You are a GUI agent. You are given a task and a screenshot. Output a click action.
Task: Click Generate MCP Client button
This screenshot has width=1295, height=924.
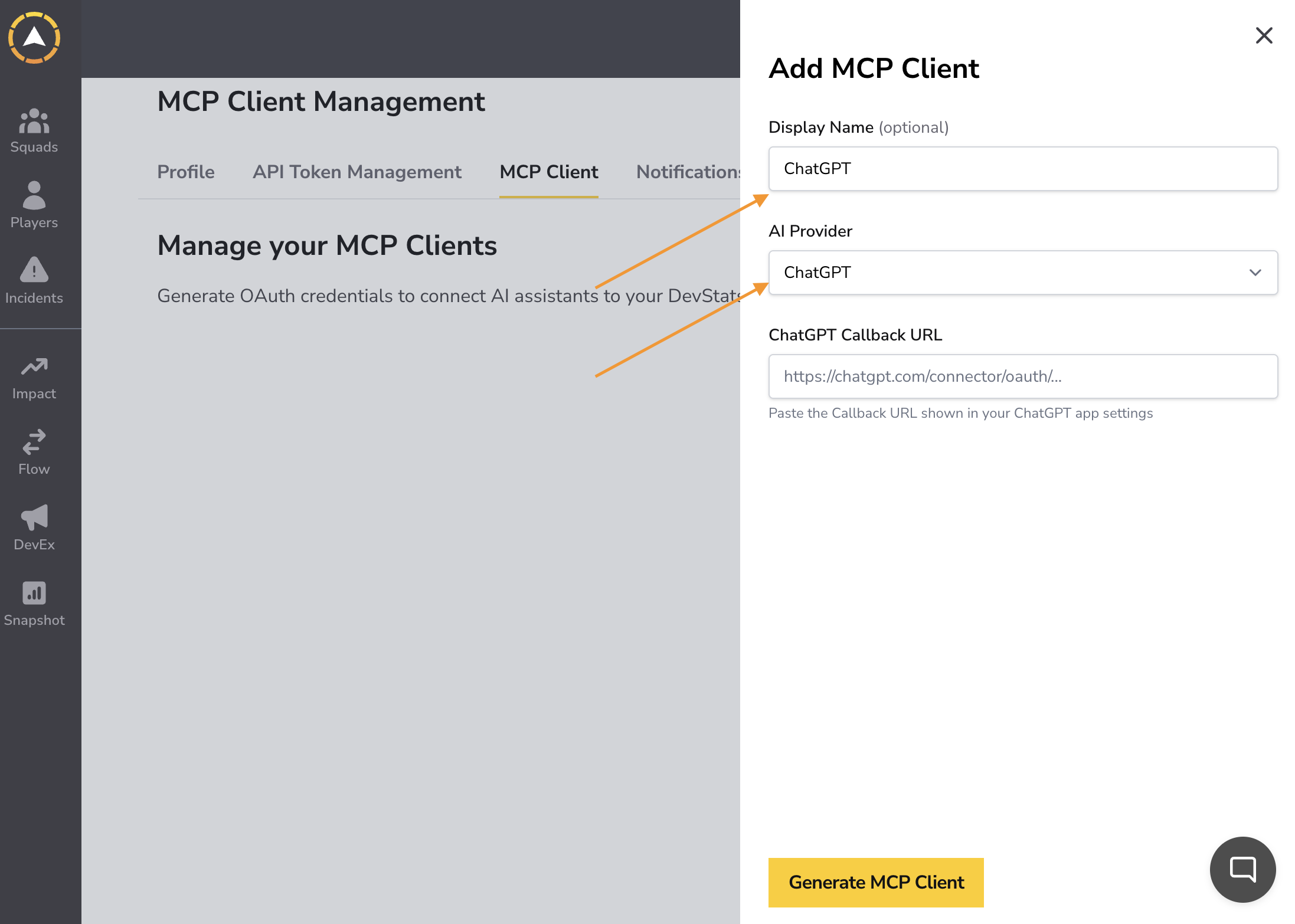coord(876,882)
